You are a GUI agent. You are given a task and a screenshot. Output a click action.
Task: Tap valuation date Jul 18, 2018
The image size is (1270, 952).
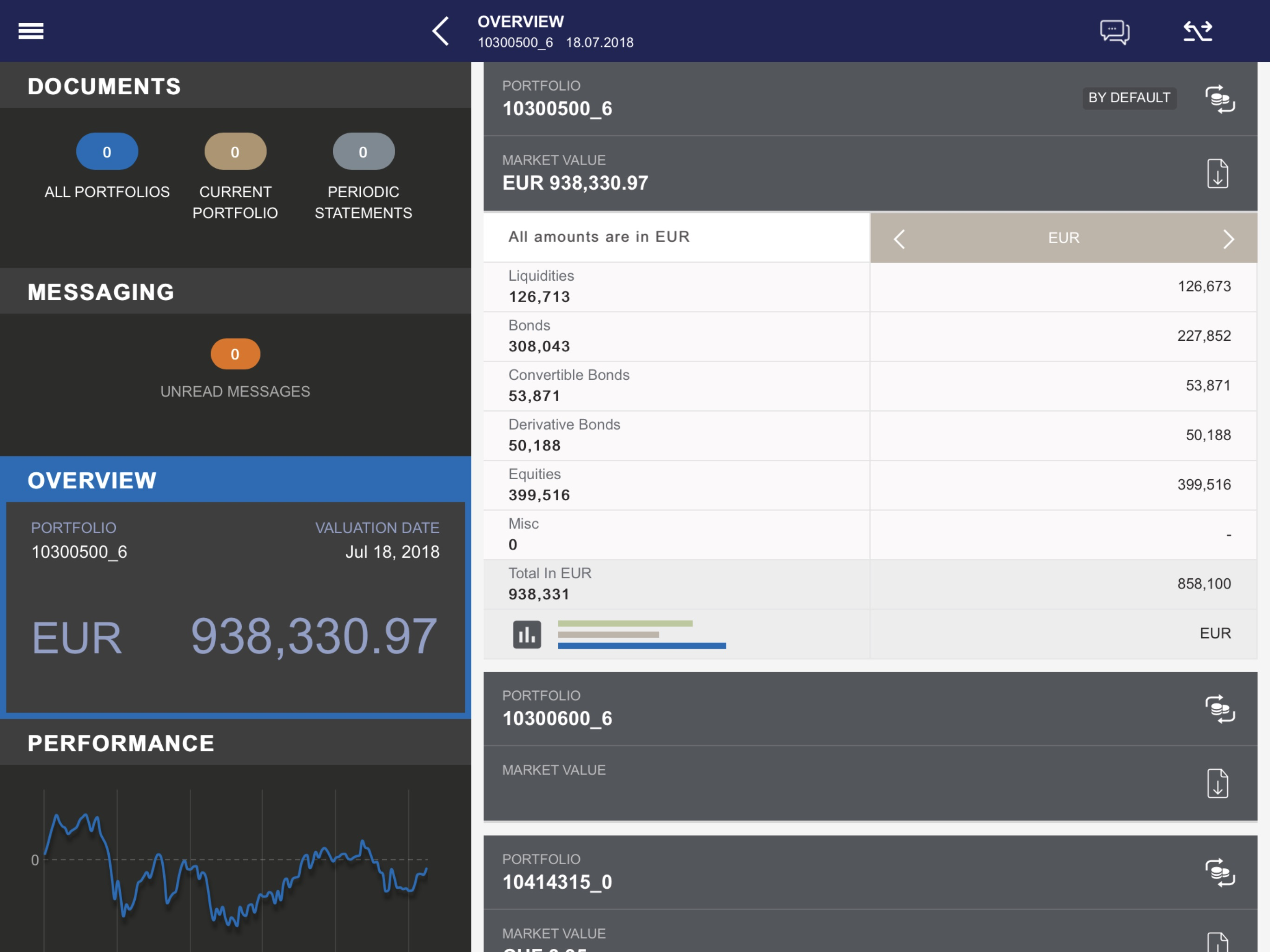392,552
